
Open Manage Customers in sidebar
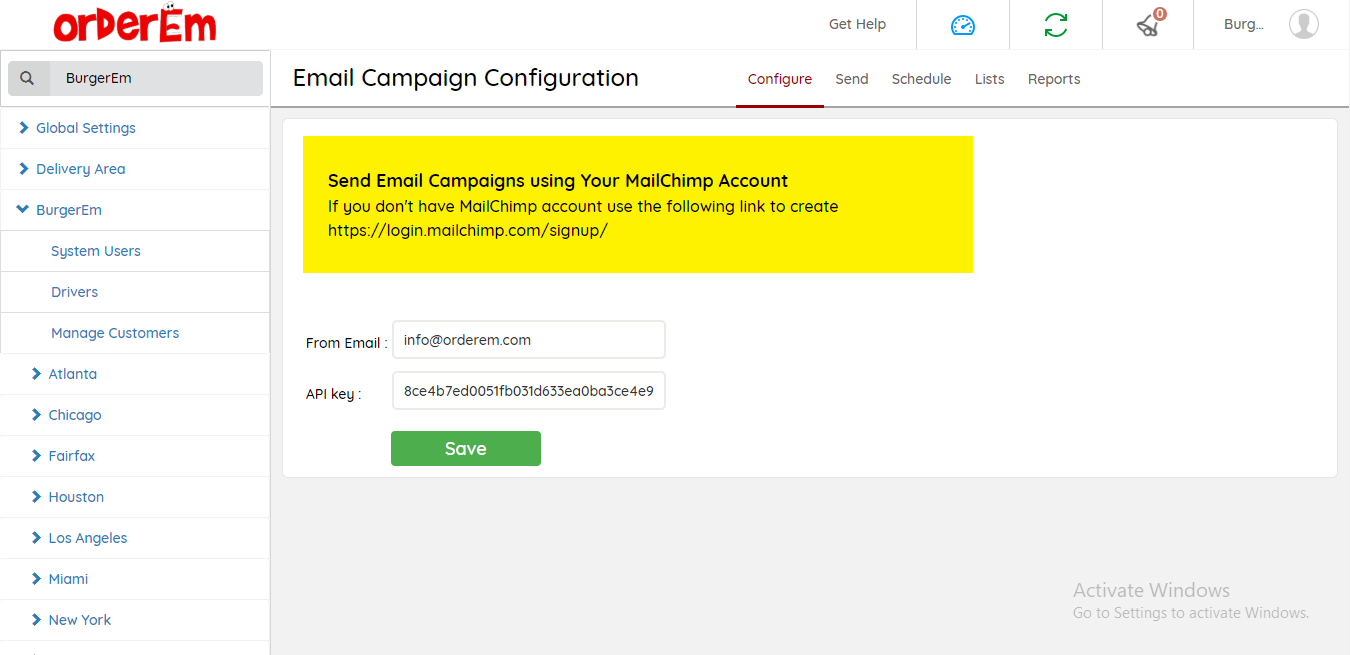[x=115, y=333]
